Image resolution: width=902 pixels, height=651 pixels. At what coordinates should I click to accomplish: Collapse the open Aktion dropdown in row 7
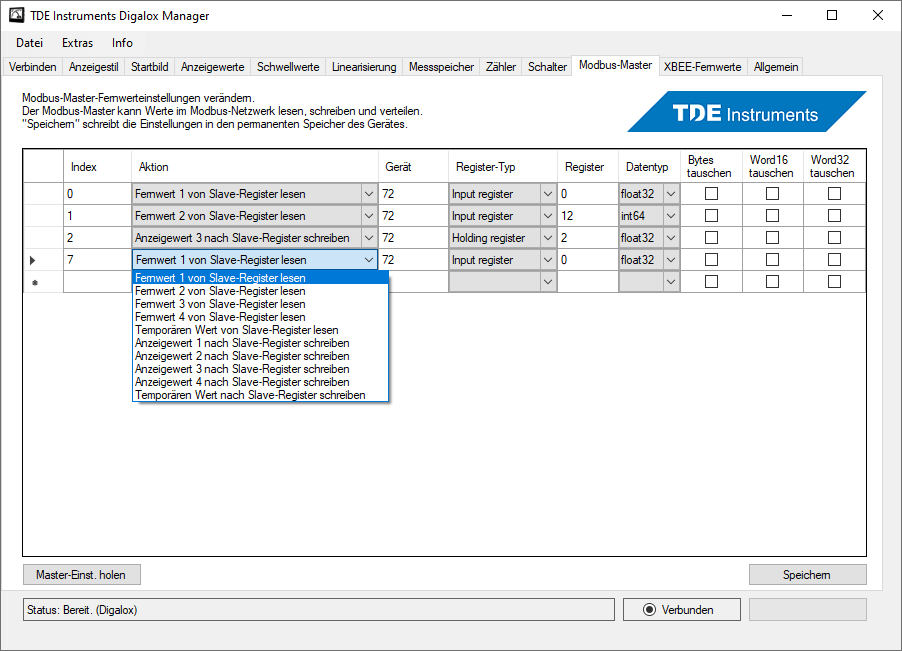tap(369, 260)
